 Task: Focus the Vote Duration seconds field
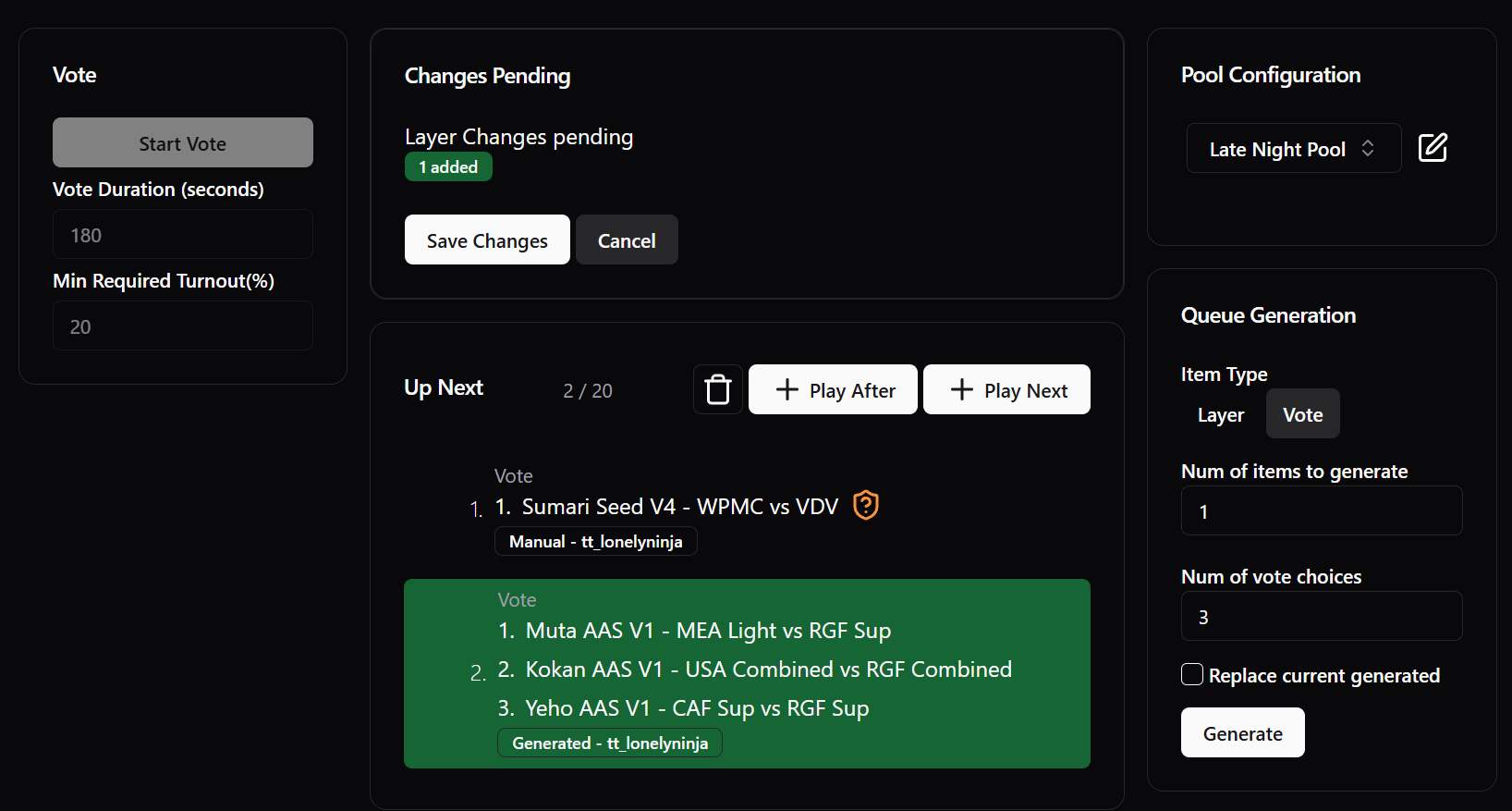(183, 234)
